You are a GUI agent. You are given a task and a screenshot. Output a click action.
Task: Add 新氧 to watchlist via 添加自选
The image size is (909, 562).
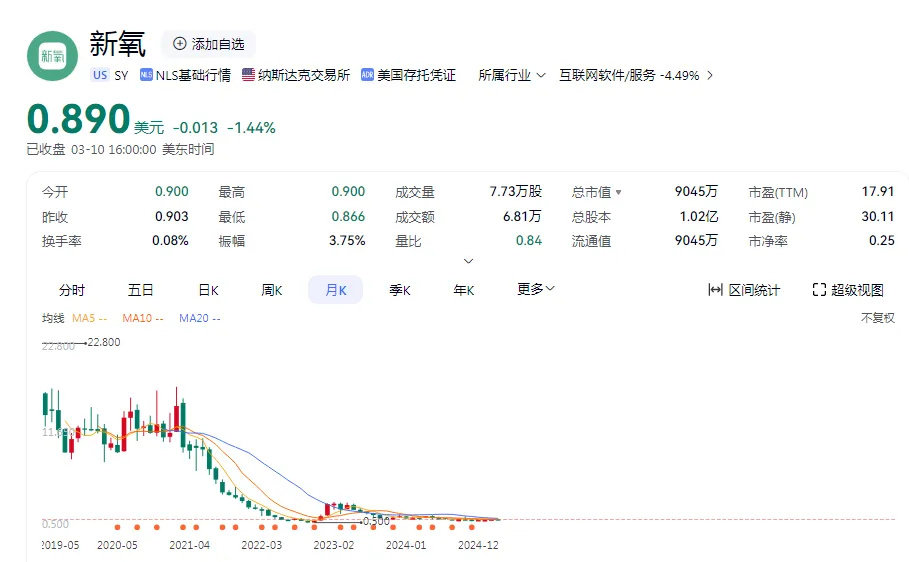click(x=209, y=44)
